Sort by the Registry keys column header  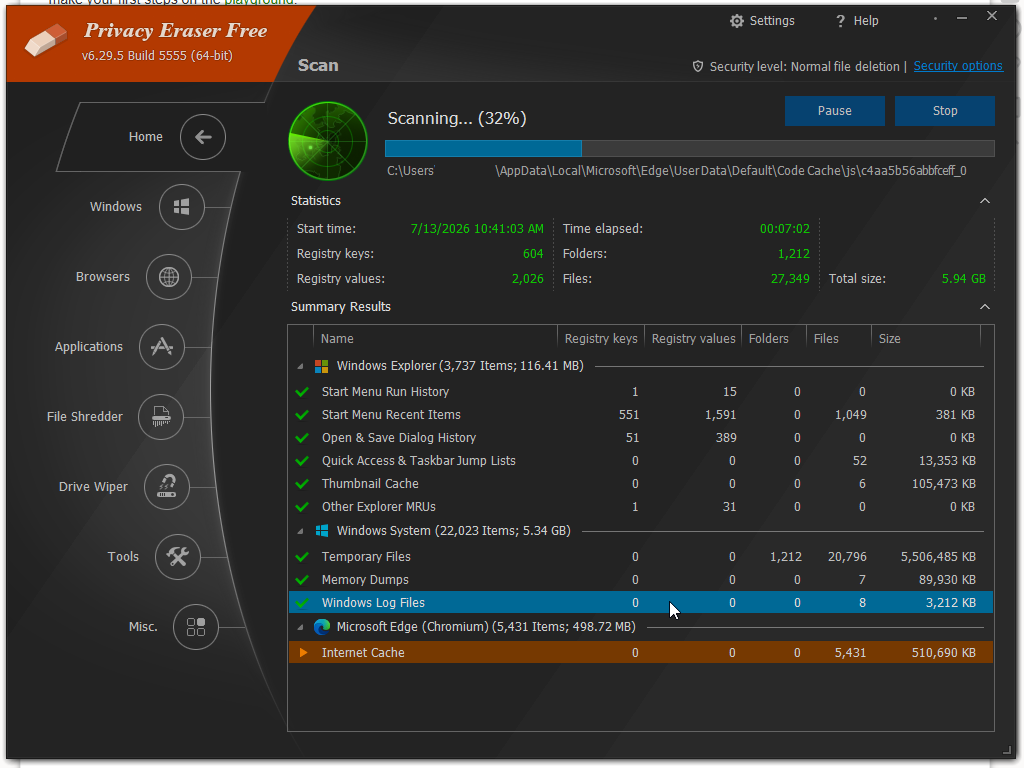coord(601,339)
